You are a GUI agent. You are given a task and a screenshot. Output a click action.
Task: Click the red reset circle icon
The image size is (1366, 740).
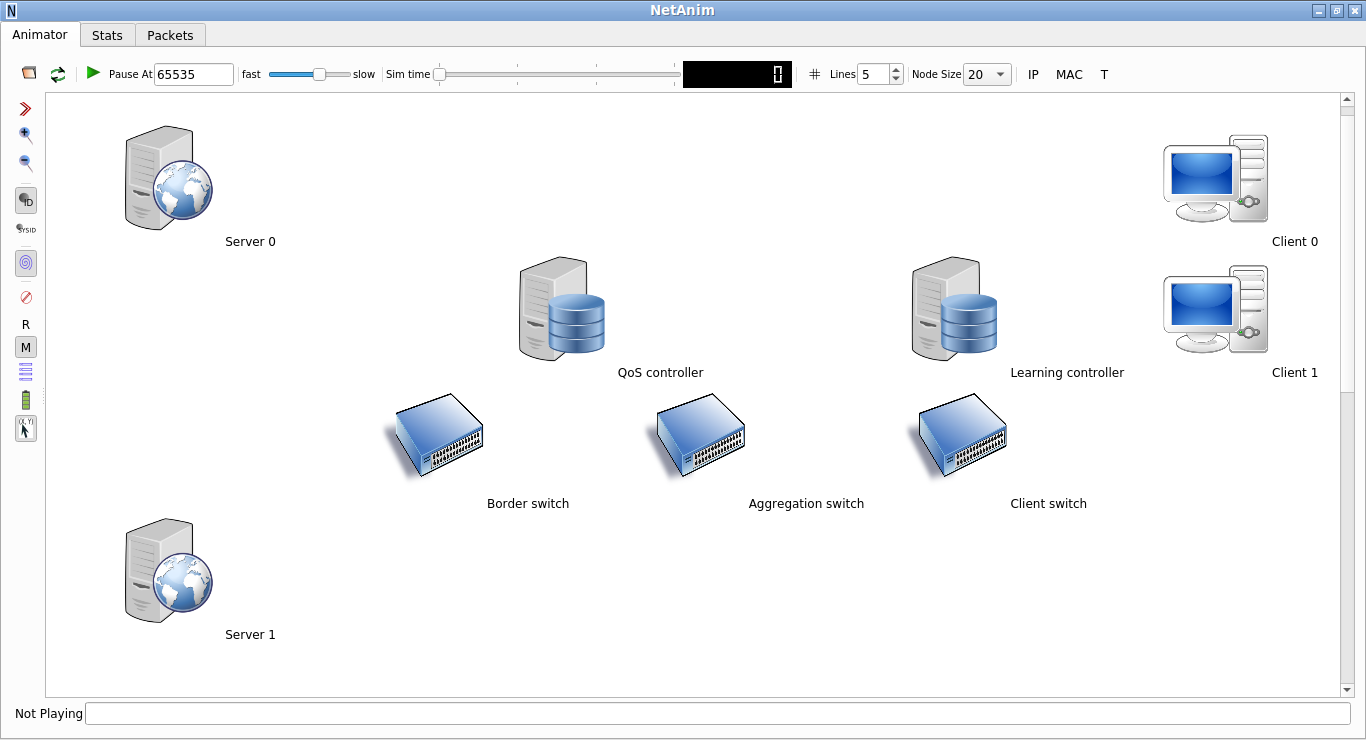(26, 297)
